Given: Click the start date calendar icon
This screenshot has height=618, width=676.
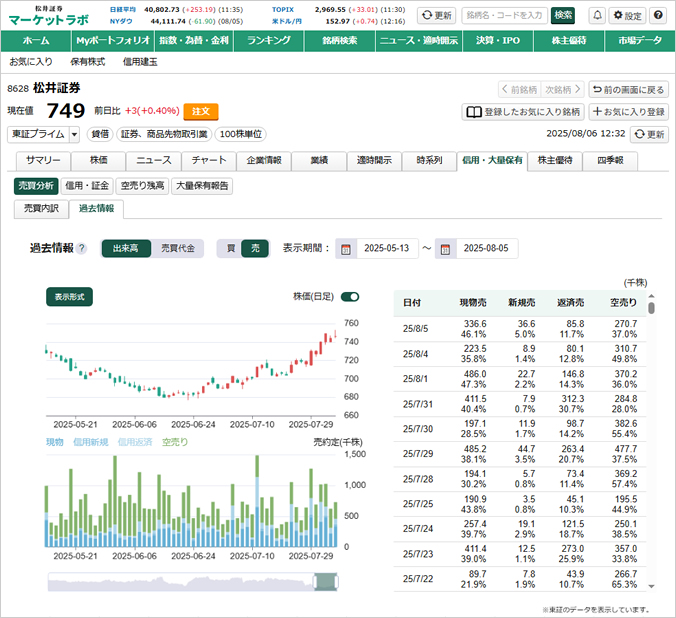Looking at the screenshot, I should 346,249.
